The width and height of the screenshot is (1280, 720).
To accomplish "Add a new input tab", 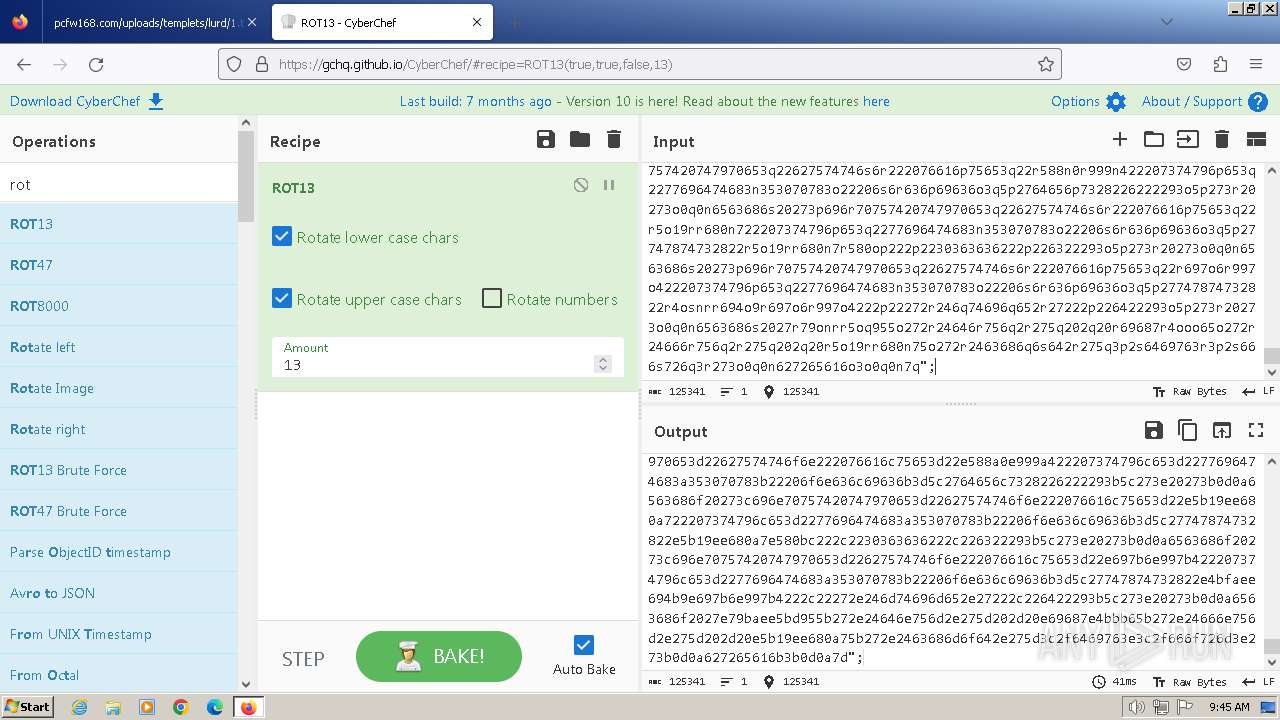I will point(1120,140).
